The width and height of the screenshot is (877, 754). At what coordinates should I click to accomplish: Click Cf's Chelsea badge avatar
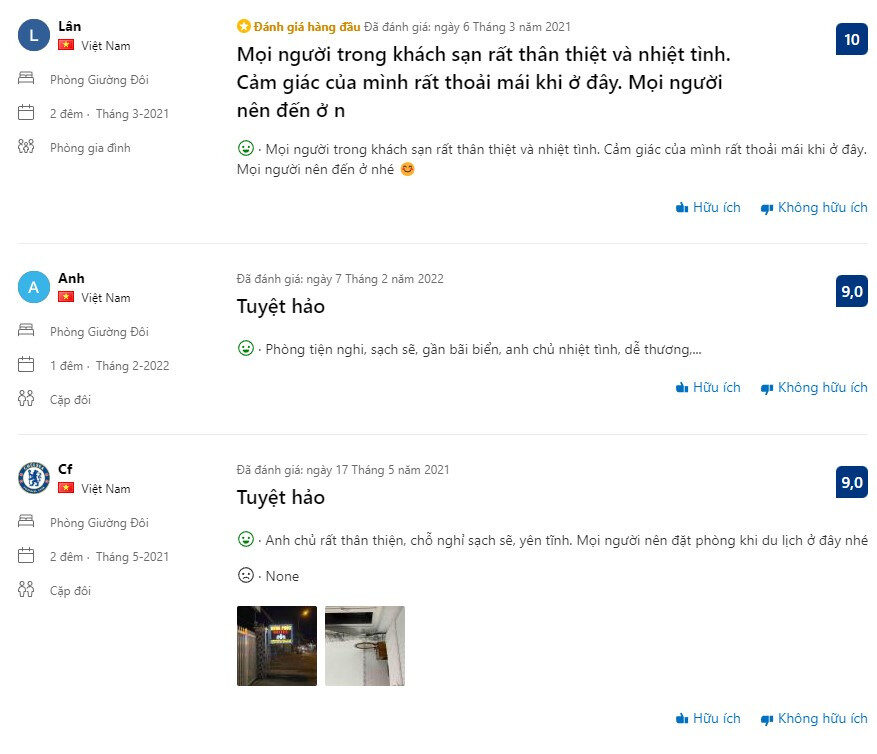point(34,478)
